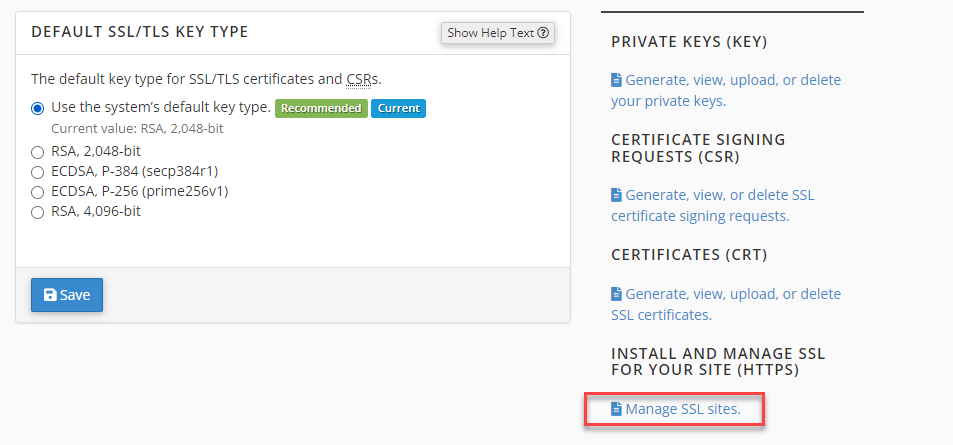This screenshot has width=953, height=445.
Task: Click the document icon beside SSL certificates link
Action: tap(617, 294)
